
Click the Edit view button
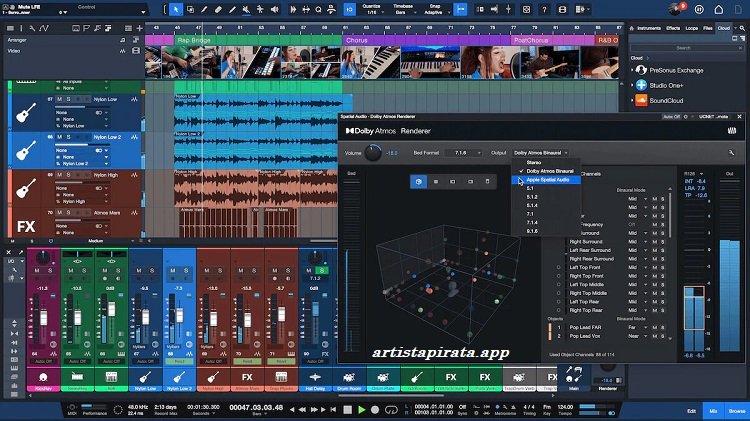click(691, 411)
